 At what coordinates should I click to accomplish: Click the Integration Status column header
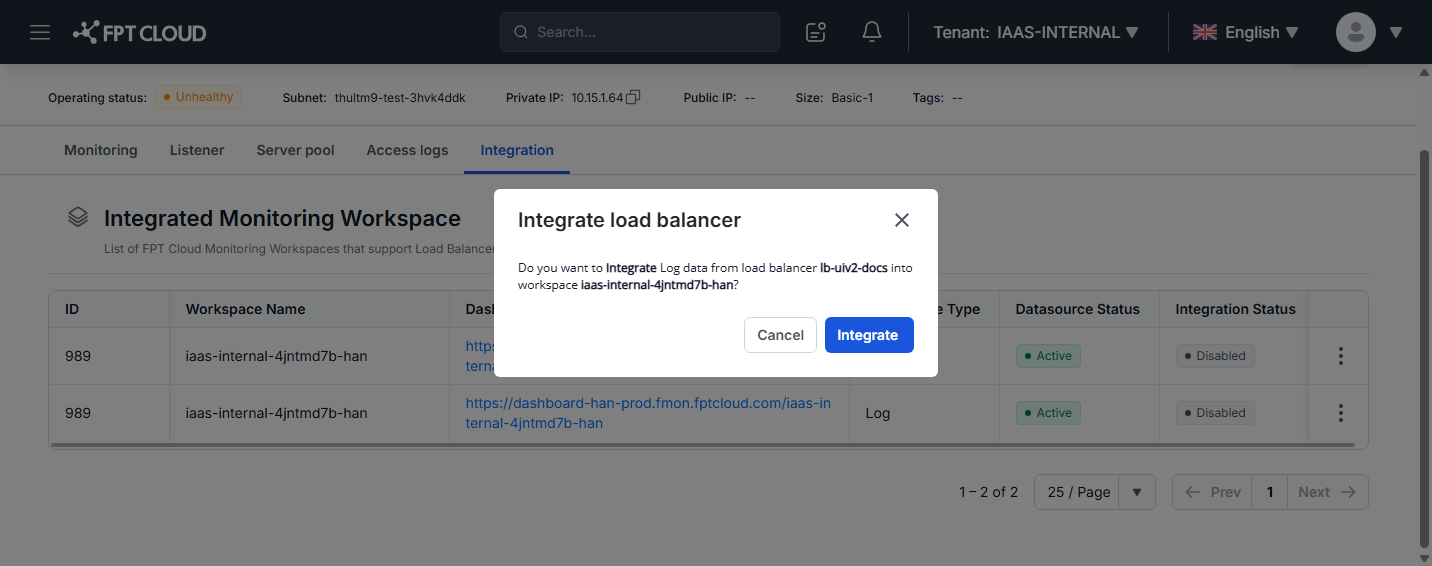(1235, 309)
